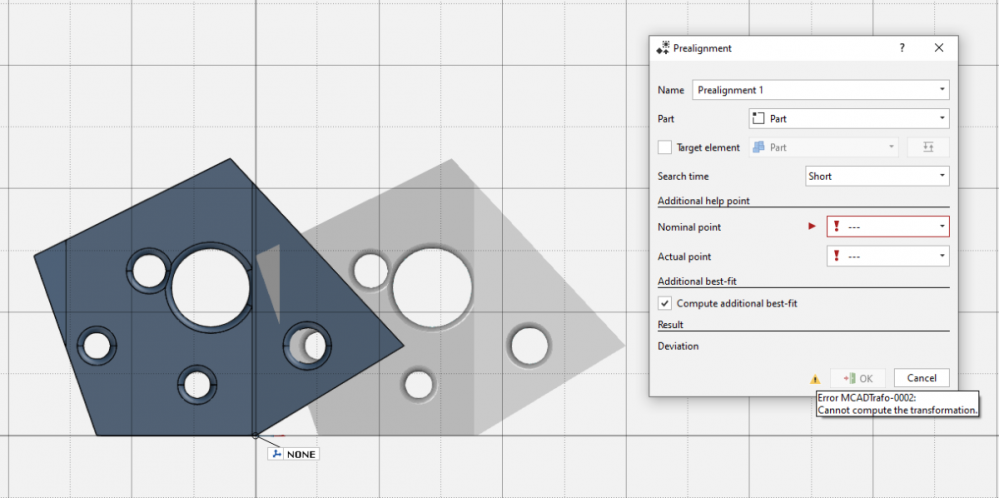Click the red exclamation in Actual point field

[x=836, y=257]
